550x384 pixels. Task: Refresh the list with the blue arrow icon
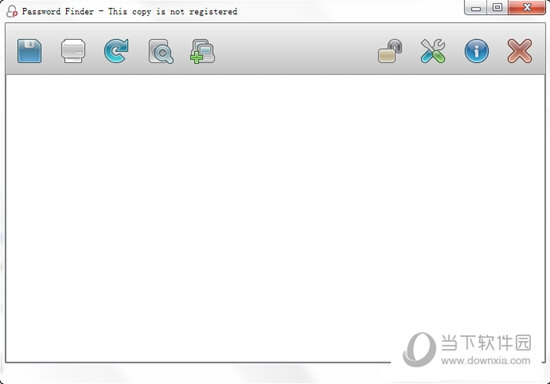point(116,51)
